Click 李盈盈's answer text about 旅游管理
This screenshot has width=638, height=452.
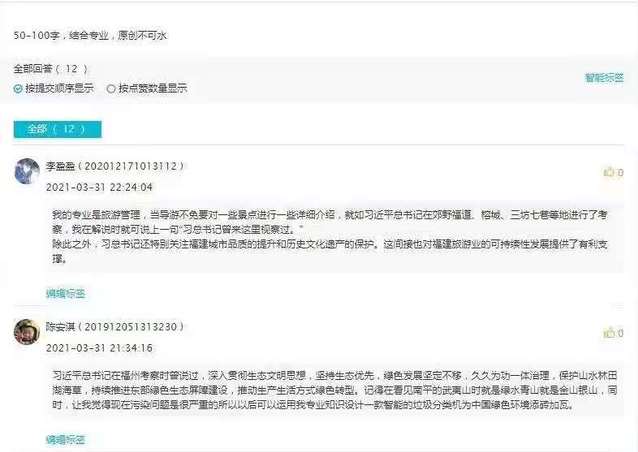click(x=330, y=237)
